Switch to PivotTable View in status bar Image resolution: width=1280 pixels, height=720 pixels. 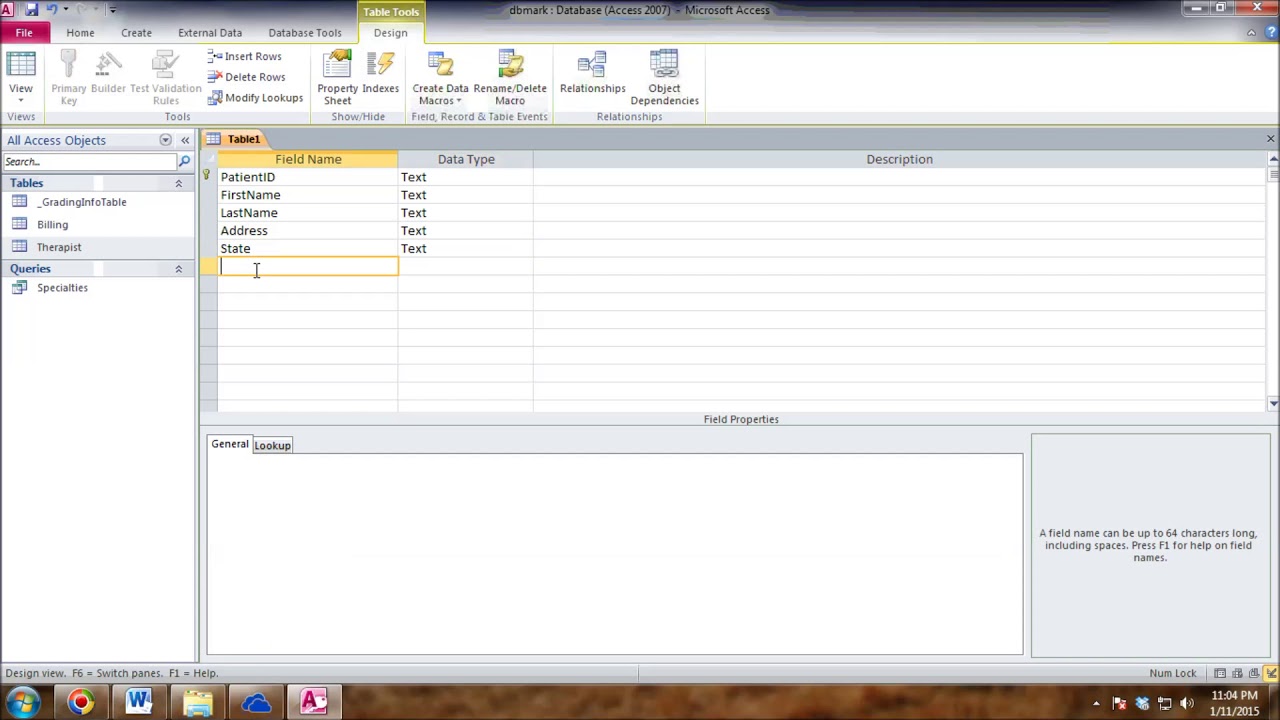point(1237,674)
